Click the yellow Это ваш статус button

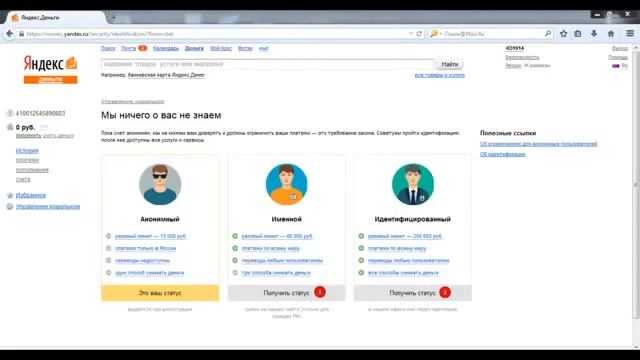click(160, 293)
